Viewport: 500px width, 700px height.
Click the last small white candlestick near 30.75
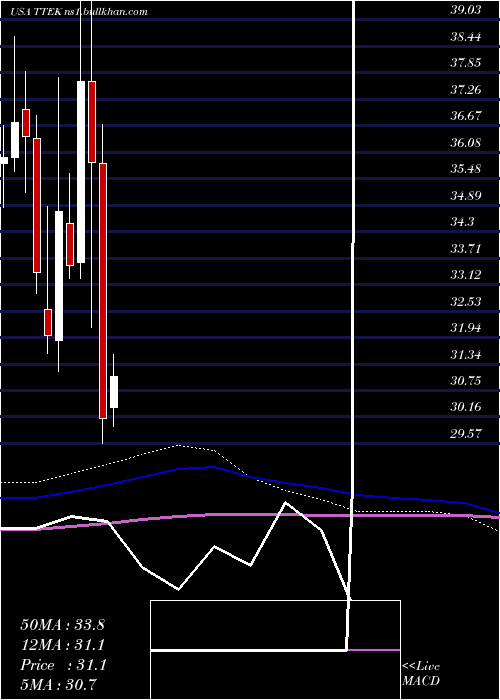114,392
